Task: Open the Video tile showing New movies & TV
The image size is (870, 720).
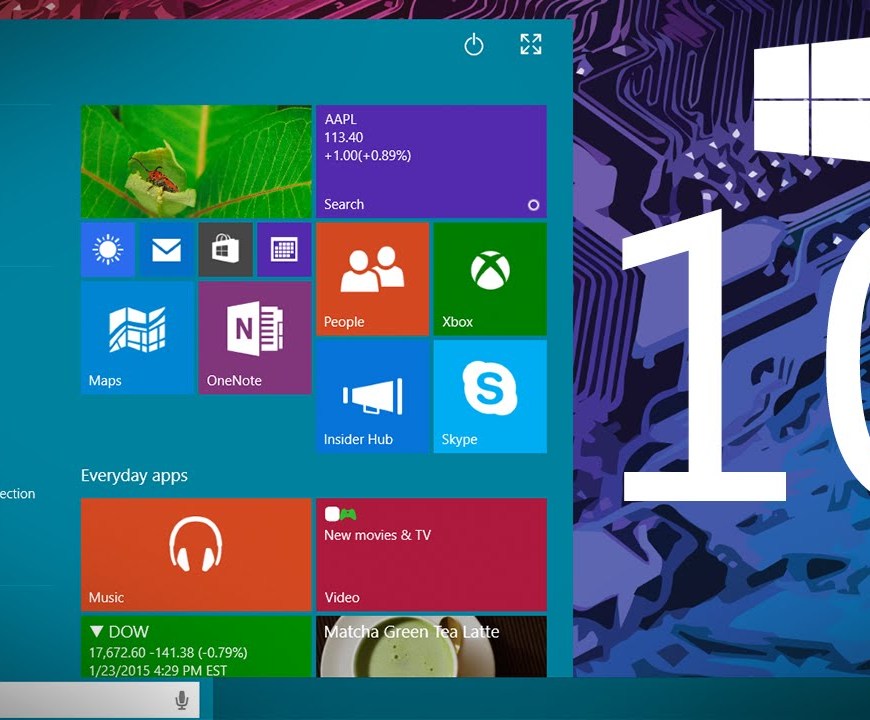Action: tap(431, 554)
